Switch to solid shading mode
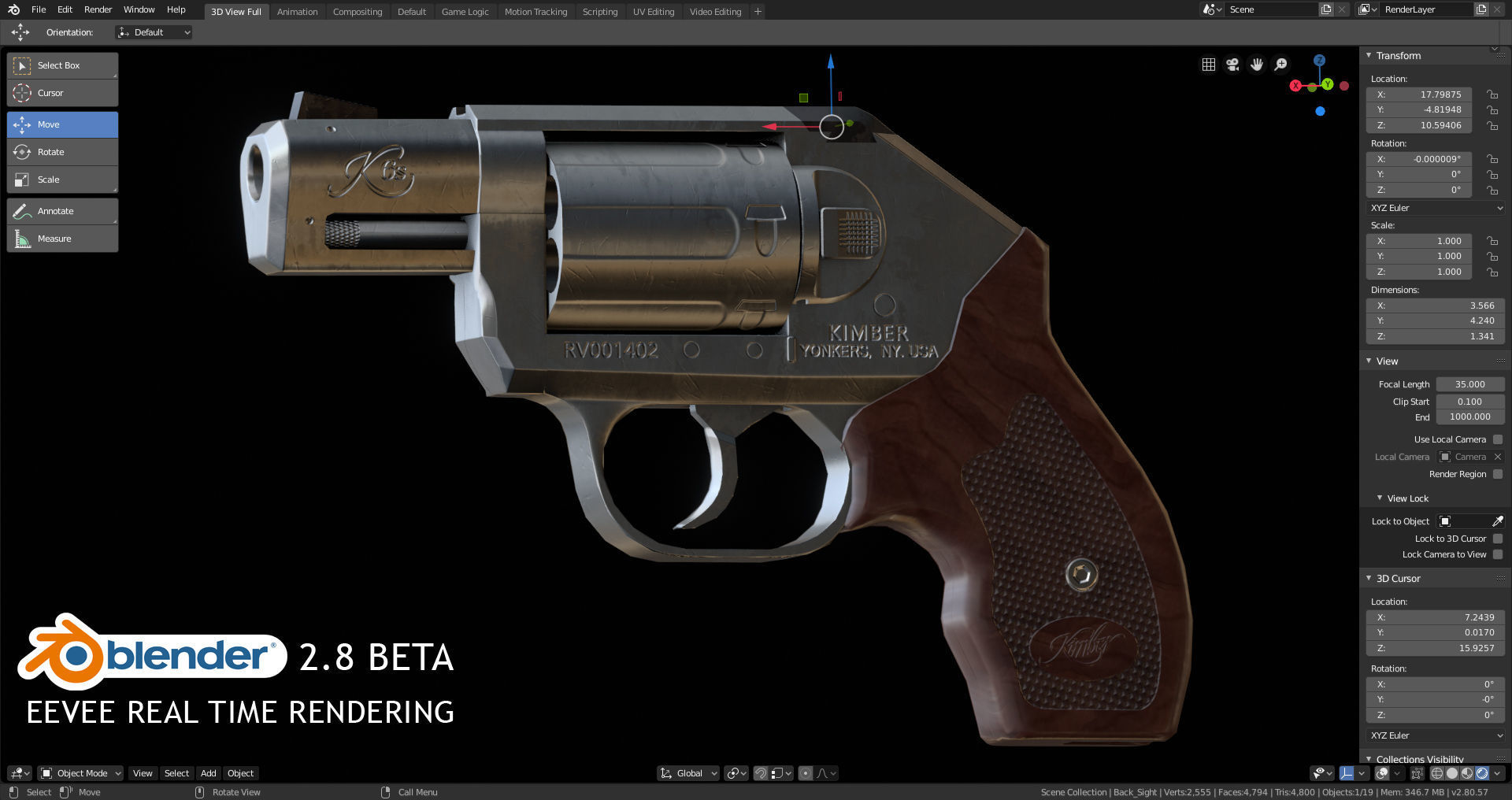 tap(1452, 773)
